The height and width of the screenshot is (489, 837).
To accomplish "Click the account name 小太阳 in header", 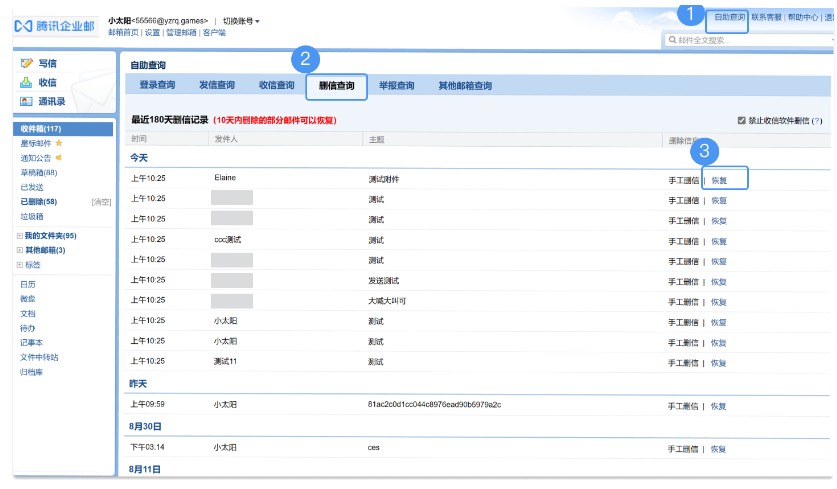I will pos(120,21).
